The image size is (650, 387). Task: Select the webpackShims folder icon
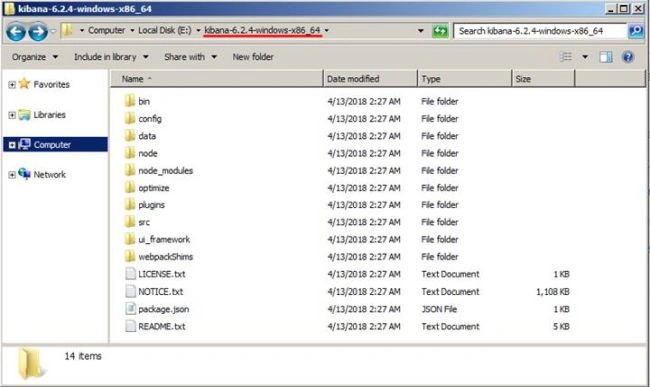point(130,257)
